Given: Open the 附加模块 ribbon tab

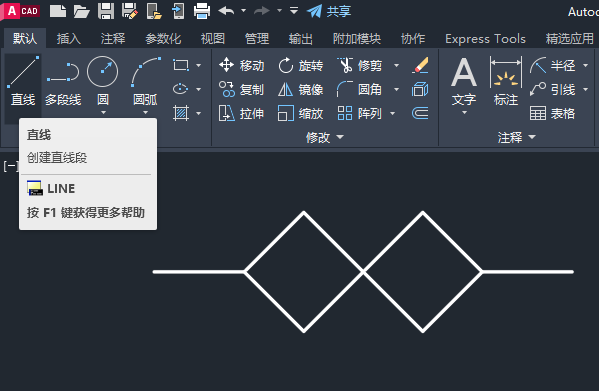Looking at the screenshot, I should click(x=357, y=39).
